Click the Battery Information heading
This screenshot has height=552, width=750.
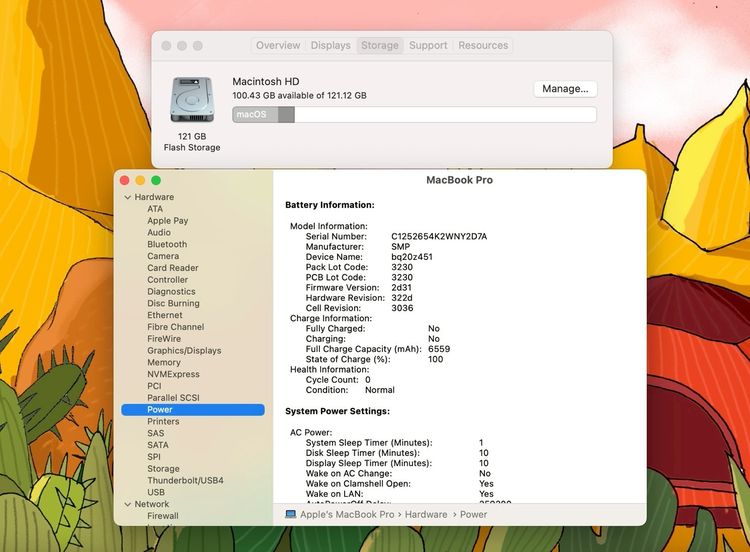(330, 205)
